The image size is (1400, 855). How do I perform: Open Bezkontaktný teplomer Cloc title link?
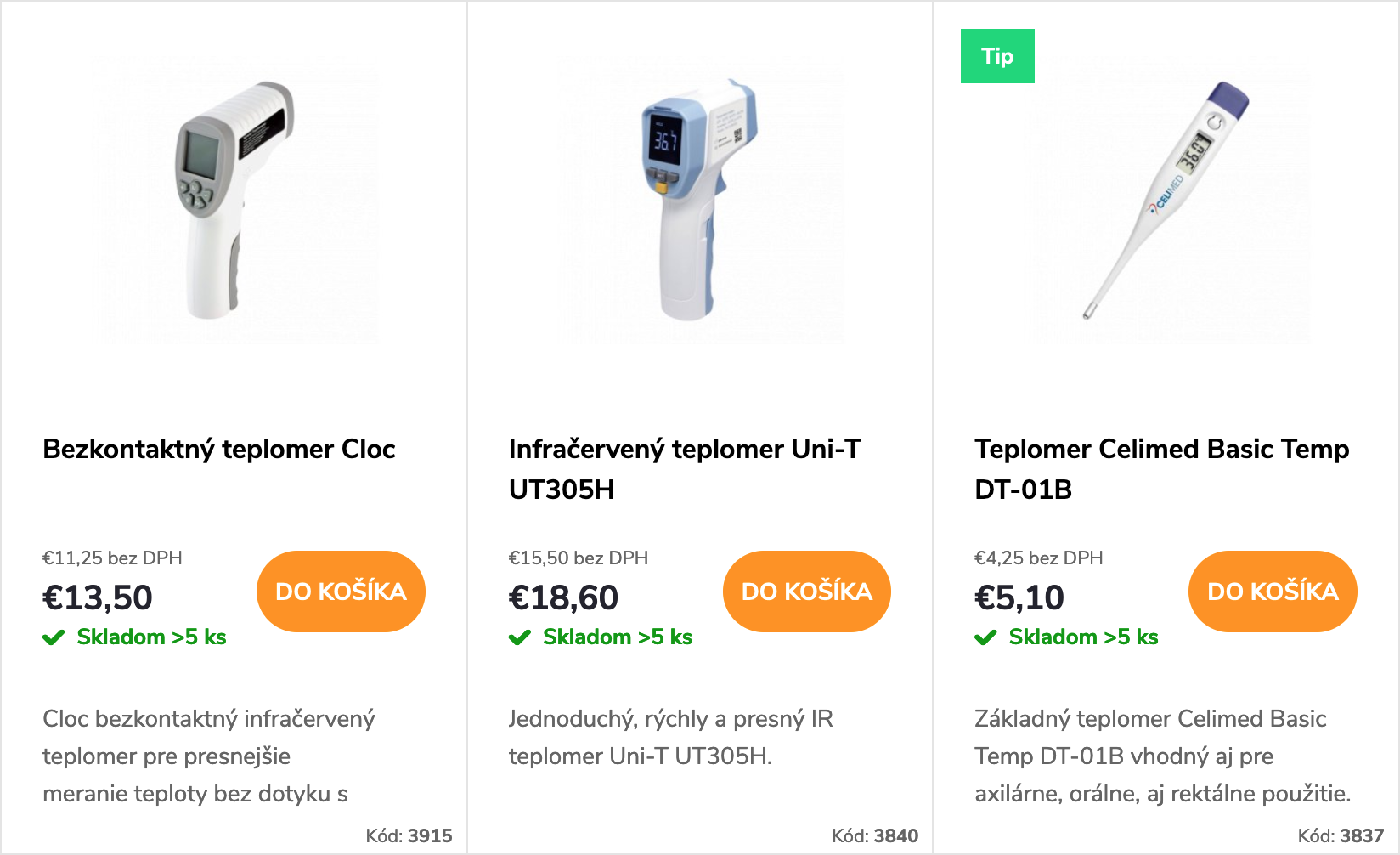pos(219,449)
